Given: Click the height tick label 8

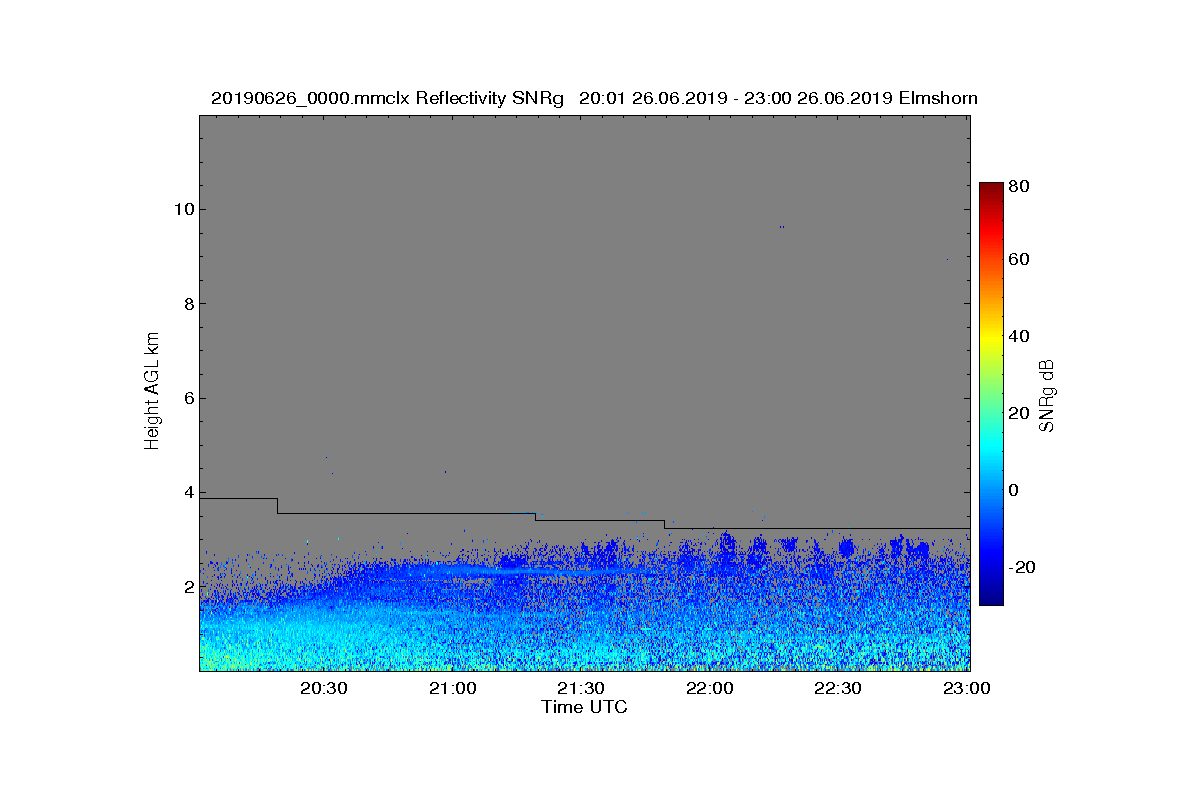Looking at the screenshot, I should (188, 304).
